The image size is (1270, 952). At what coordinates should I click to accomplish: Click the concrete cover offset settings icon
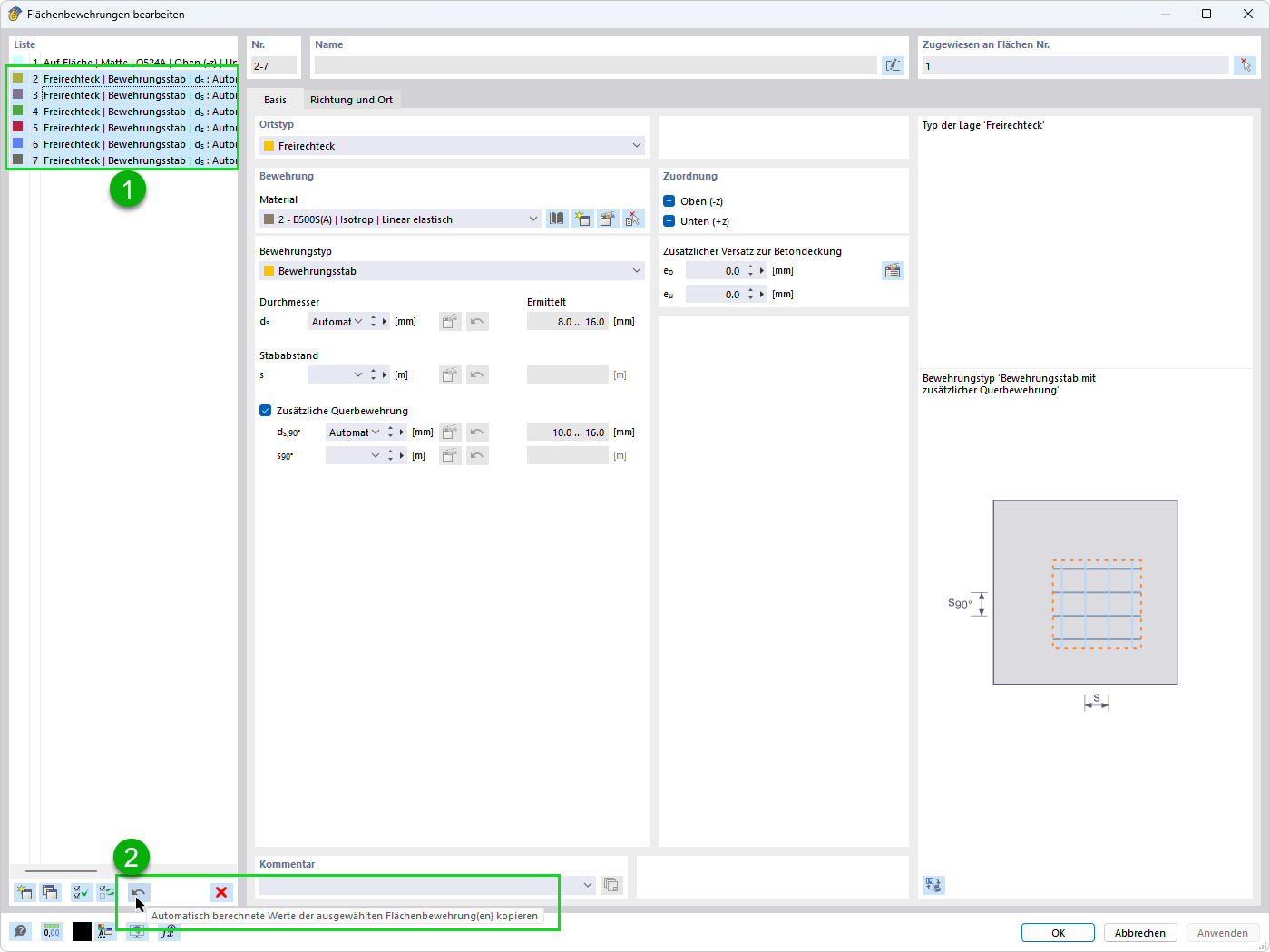click(893, 270)
